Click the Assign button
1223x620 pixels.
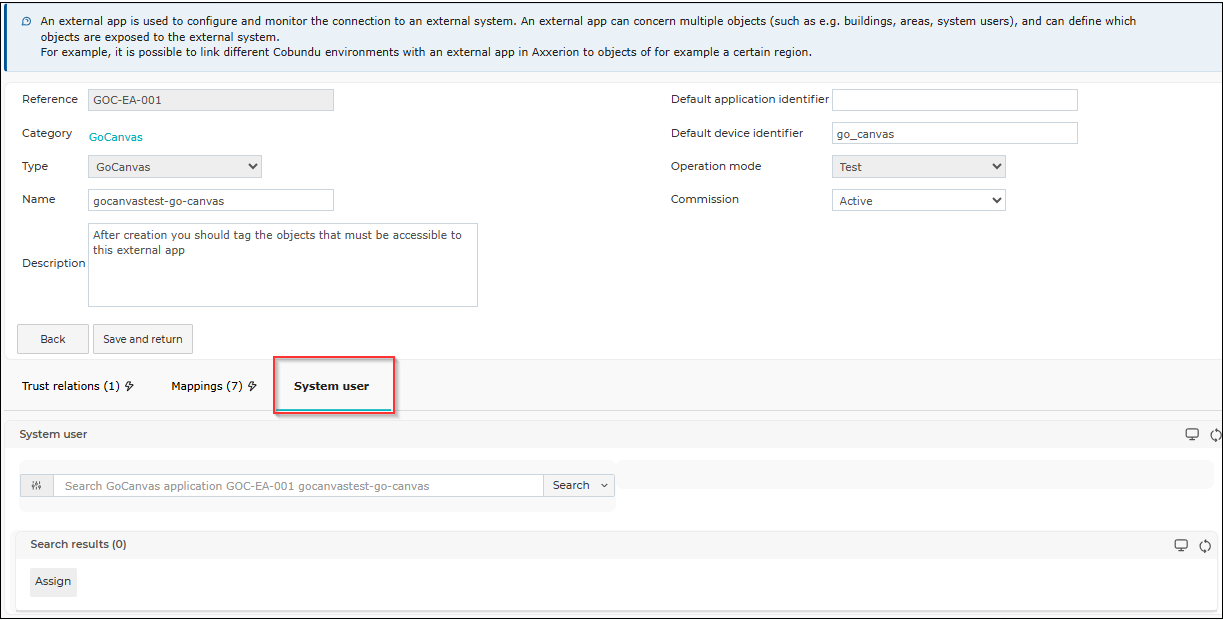click(53, 582)
